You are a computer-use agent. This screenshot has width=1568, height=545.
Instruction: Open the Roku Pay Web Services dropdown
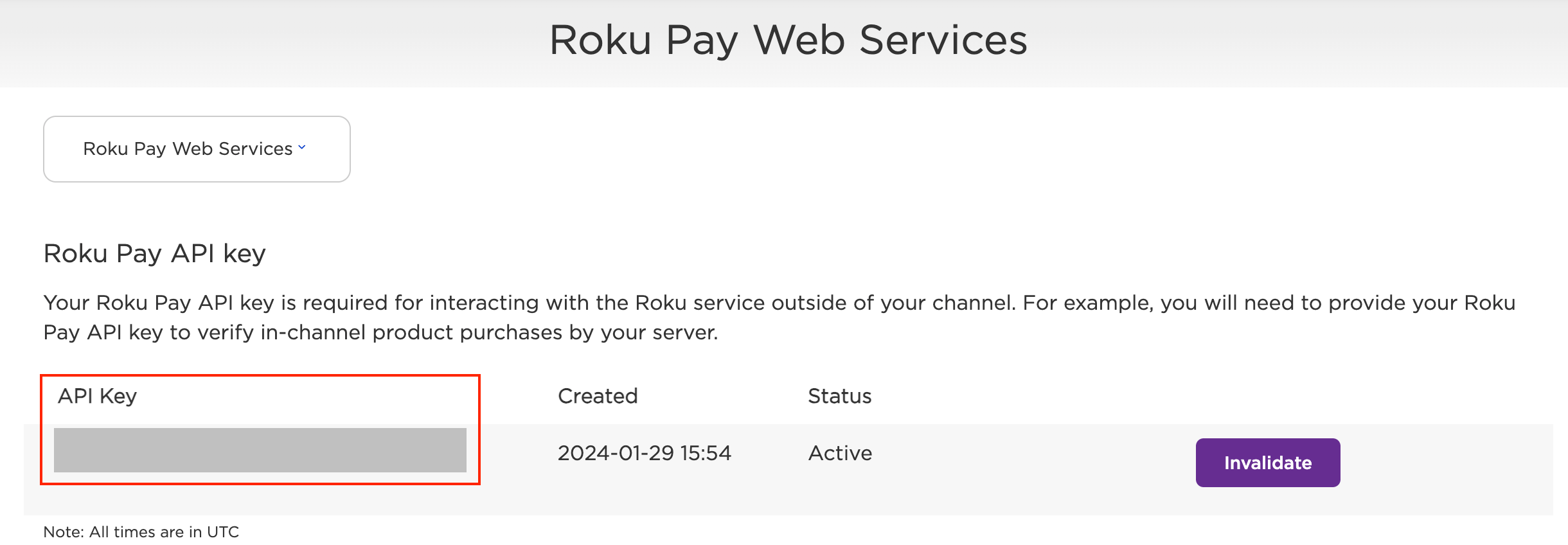tap(197, 149)
